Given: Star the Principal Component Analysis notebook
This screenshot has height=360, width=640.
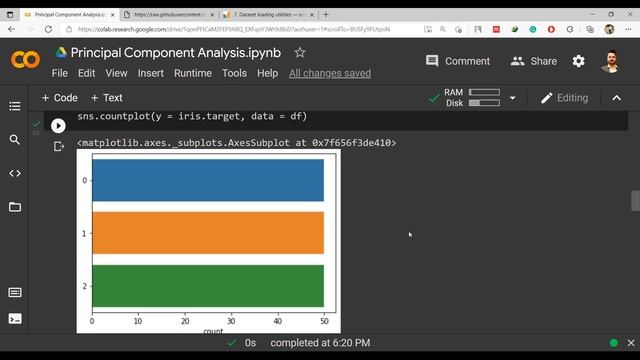Looking at the screenshot, I should tap(300, 52).
